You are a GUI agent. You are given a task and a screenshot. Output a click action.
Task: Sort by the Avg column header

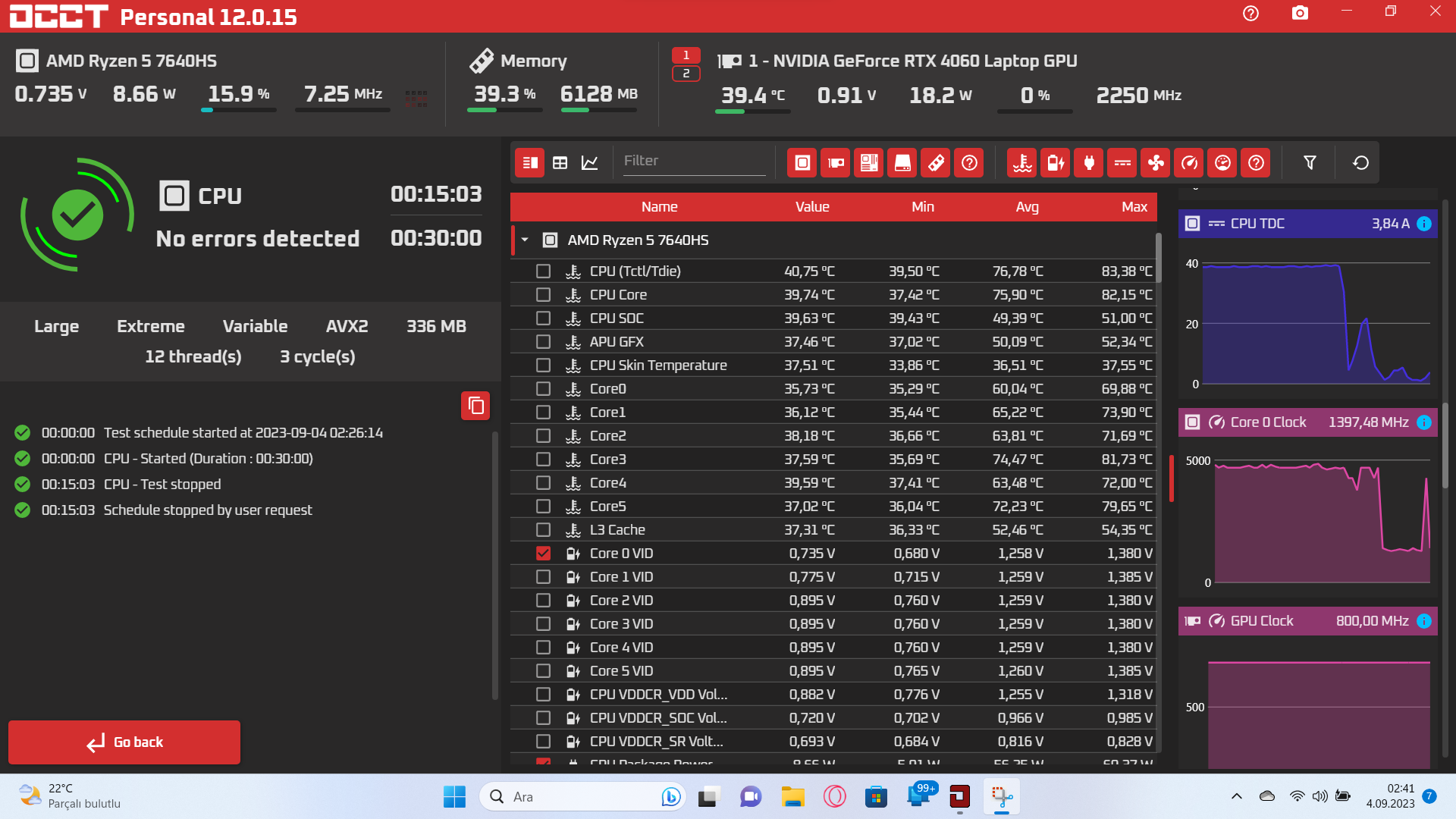[1027, 207]
